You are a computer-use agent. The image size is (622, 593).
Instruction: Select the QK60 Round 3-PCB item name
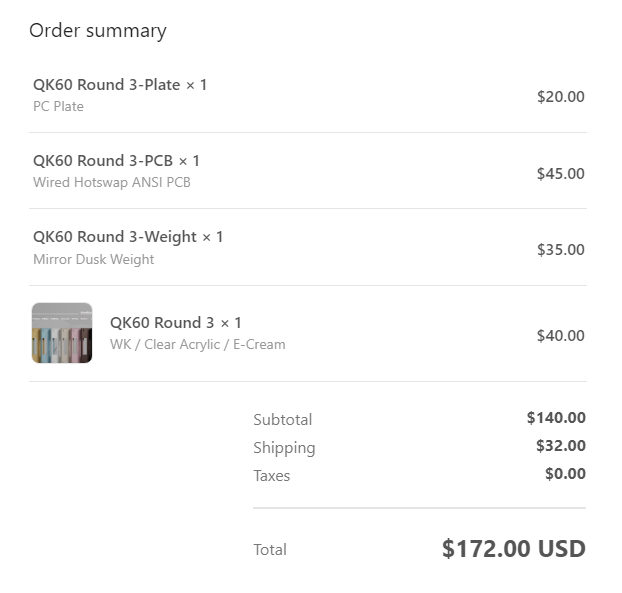pos(116,161)
